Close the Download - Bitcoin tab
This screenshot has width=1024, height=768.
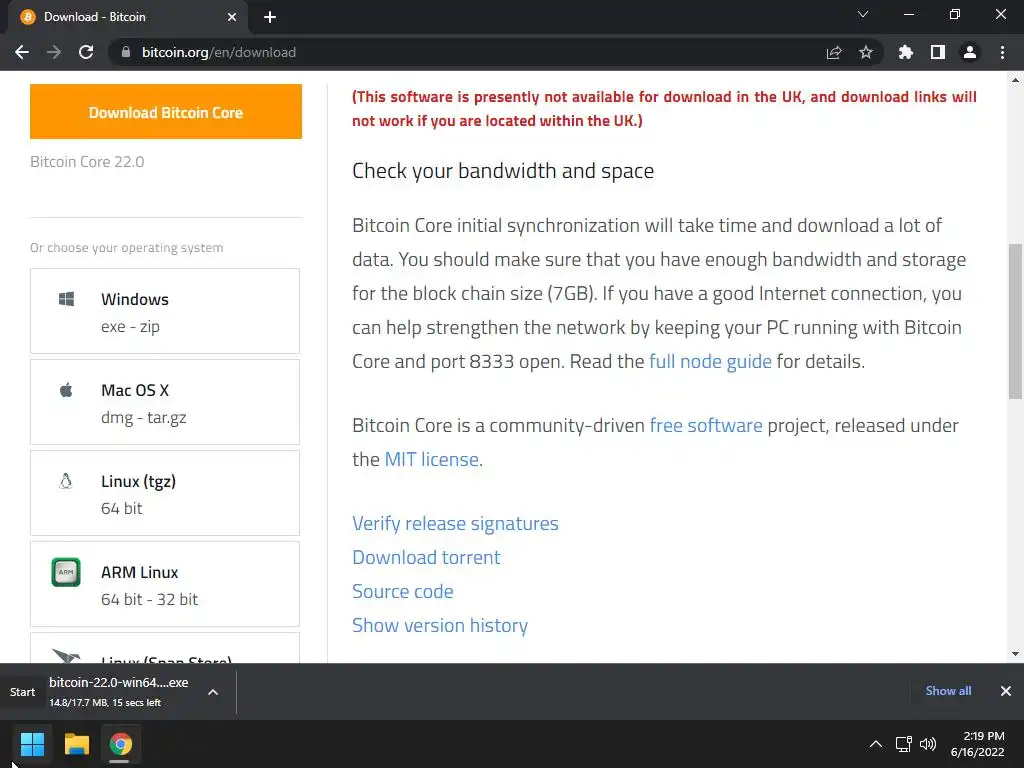(x=232, y=17)
